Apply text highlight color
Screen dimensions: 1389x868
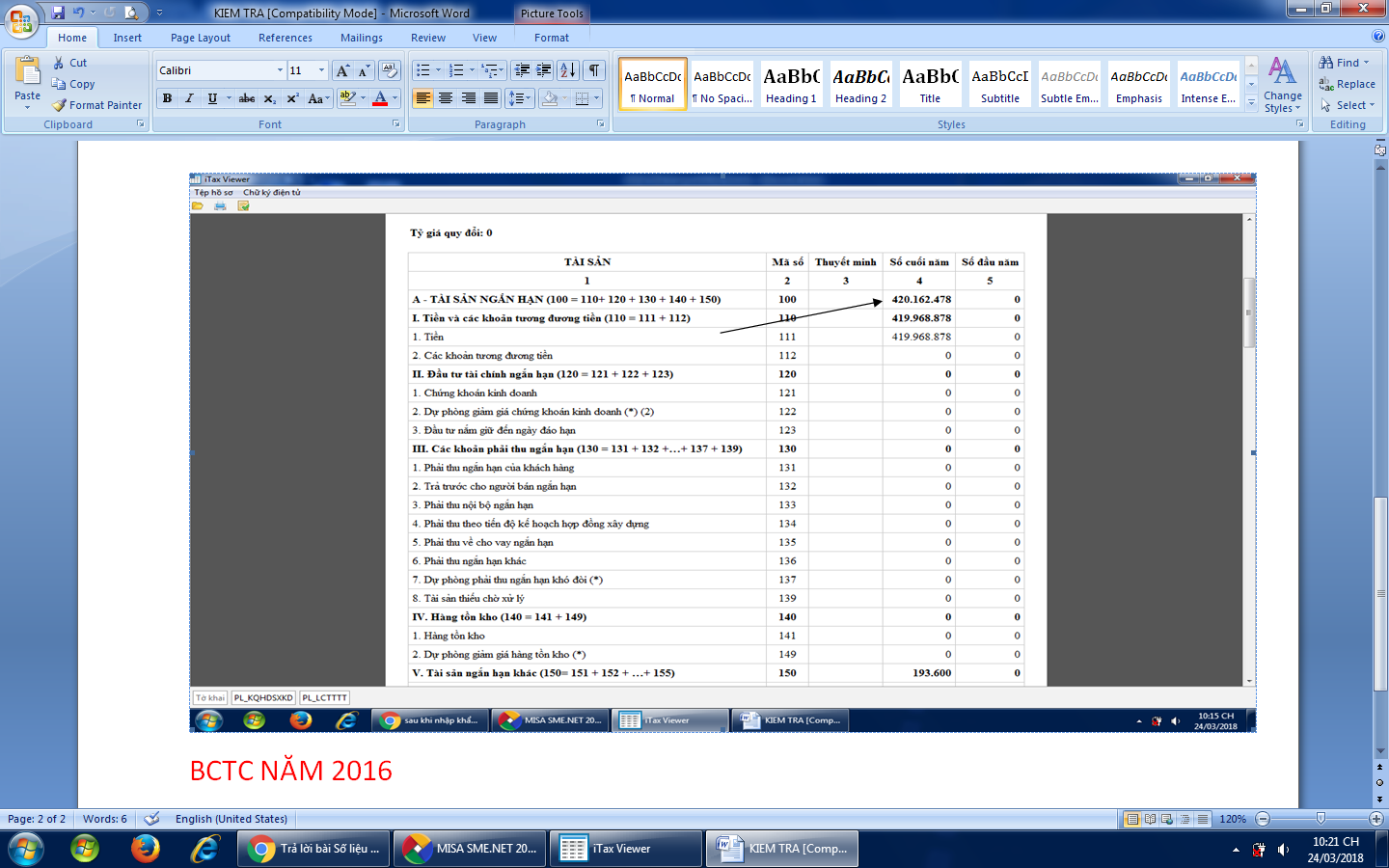[x=348, y=98]
